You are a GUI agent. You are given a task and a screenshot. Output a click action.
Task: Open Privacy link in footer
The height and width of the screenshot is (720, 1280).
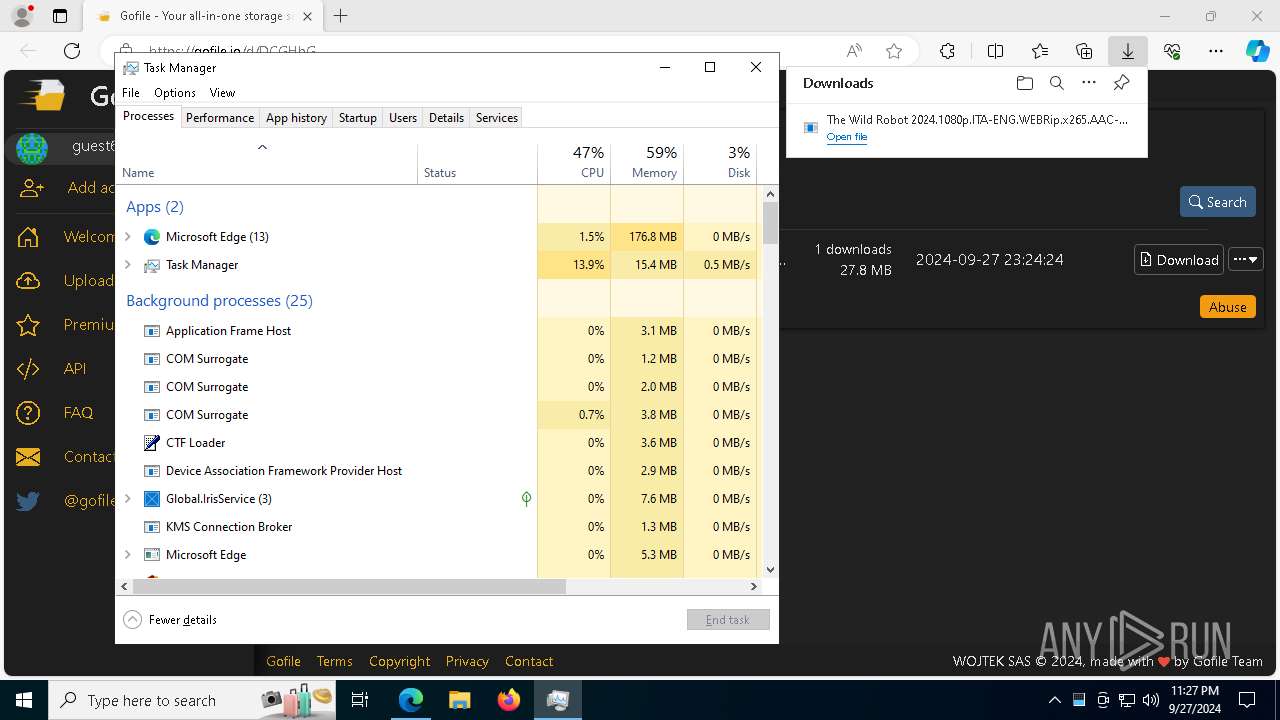pyautogui.click(x=467, y=661)
